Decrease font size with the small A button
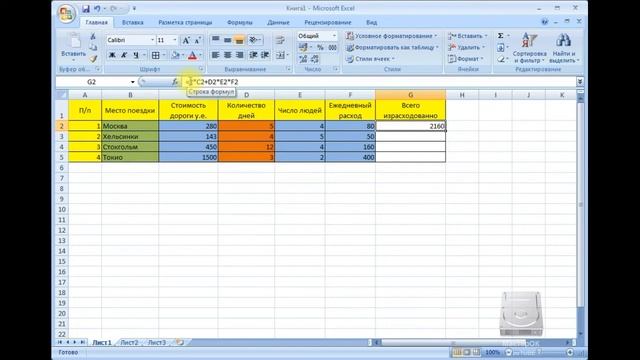Image resolution: width=640 pixels, height=360 pixels. coord(198,40)
